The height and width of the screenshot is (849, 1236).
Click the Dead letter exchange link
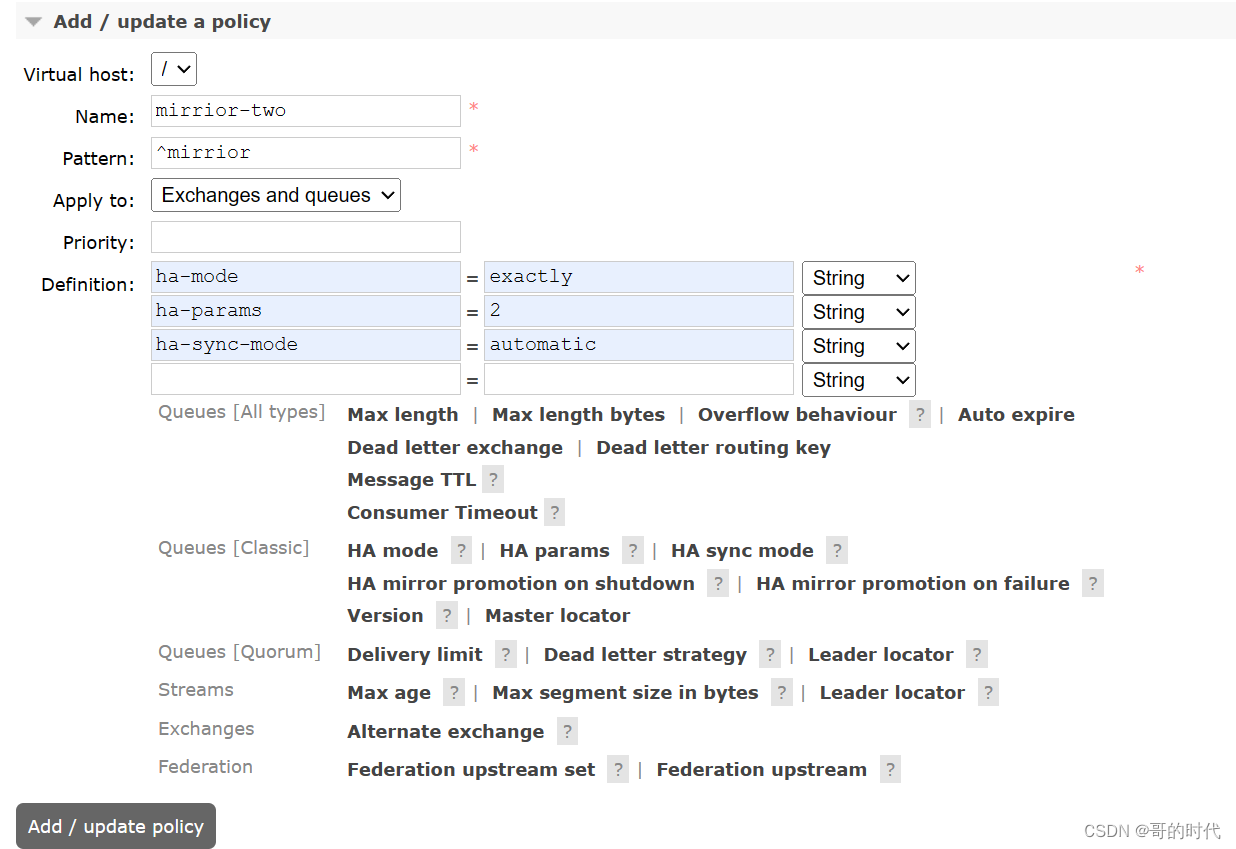455,448
